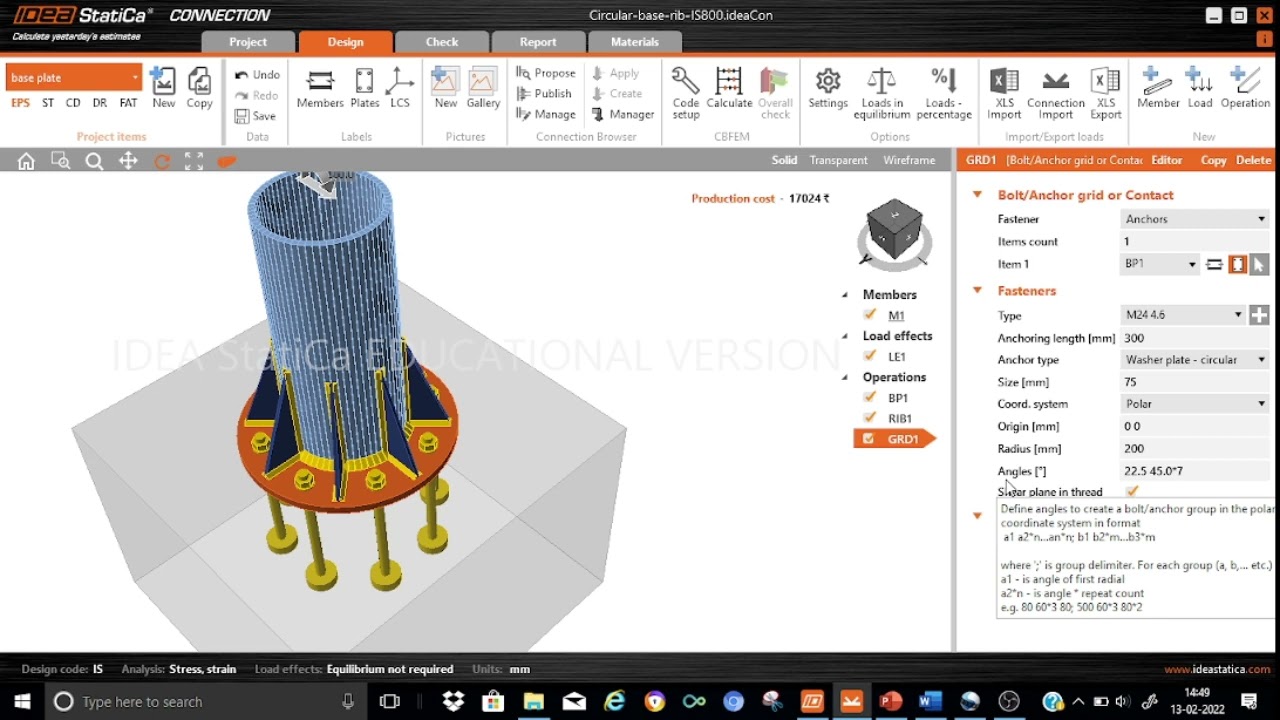
Task: Open the Type M24 4.6 dropdown
Action: (x=1183, y=315)
